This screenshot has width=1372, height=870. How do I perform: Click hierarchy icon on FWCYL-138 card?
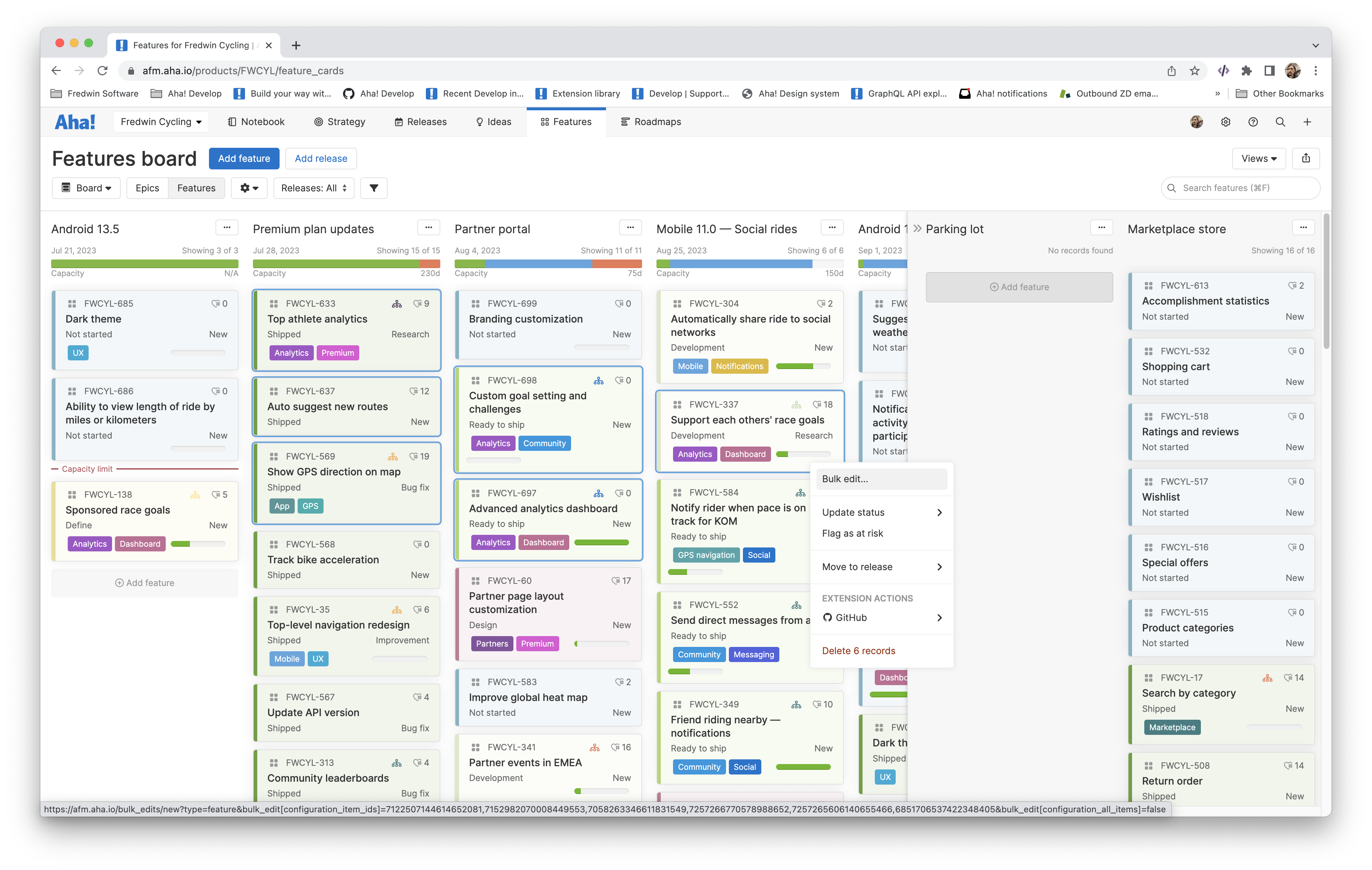pos(195,495)
